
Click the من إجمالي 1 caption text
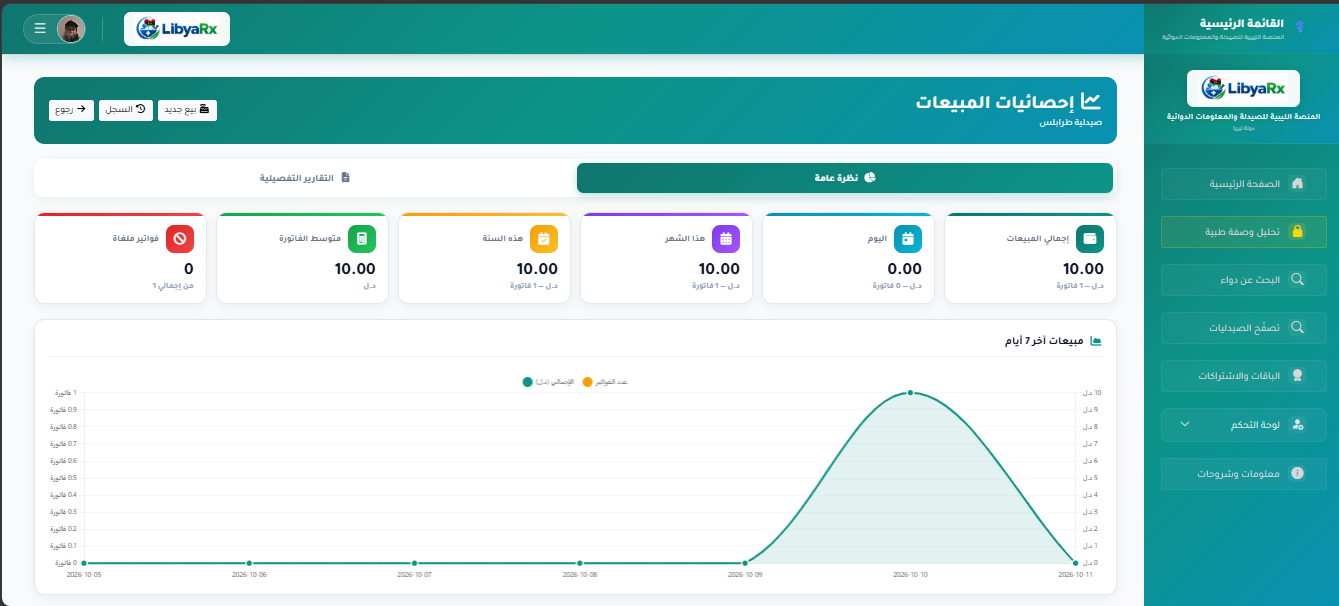[x=172, y=286]
